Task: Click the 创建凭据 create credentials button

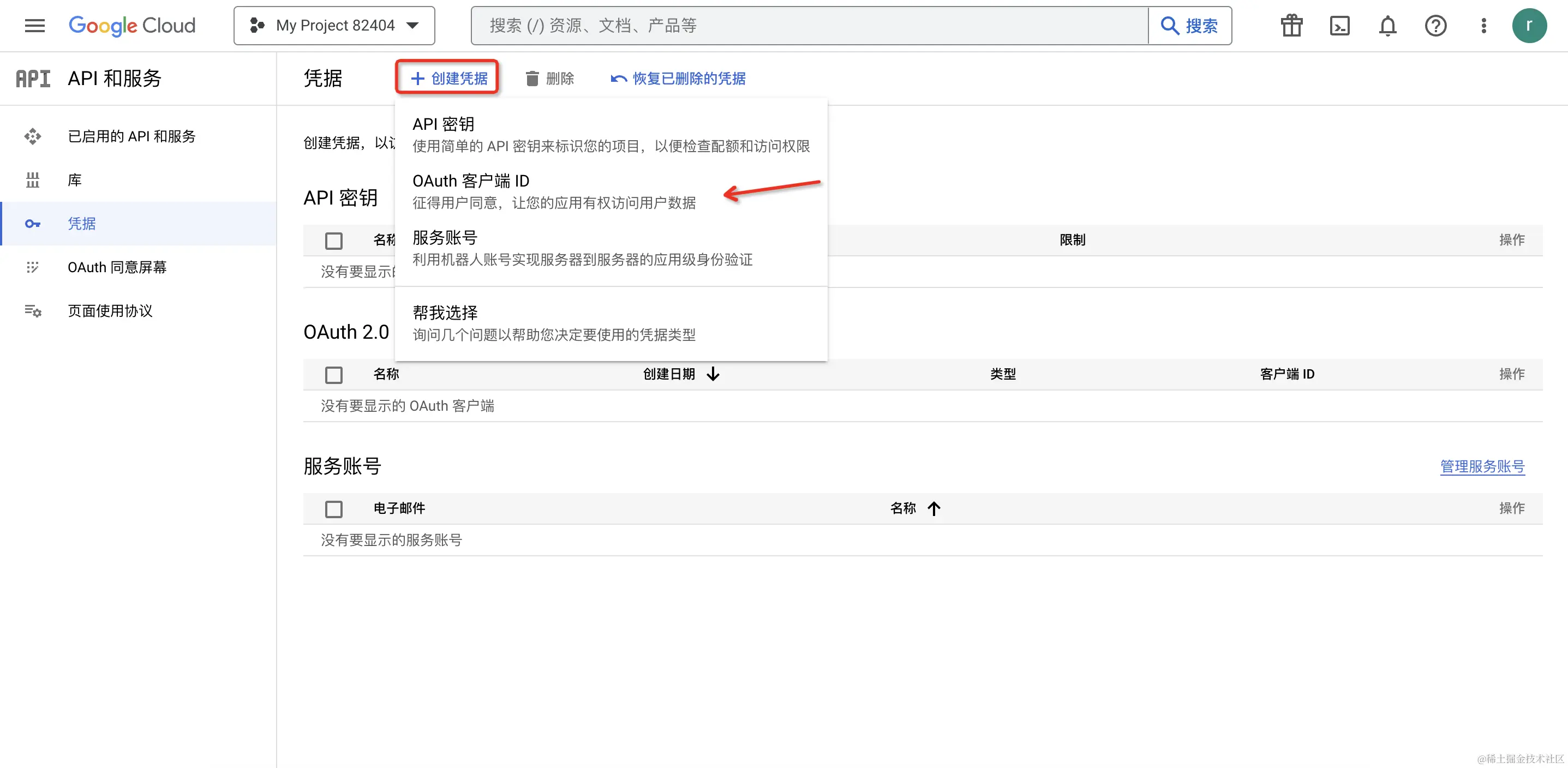Action: coord(448,78)
